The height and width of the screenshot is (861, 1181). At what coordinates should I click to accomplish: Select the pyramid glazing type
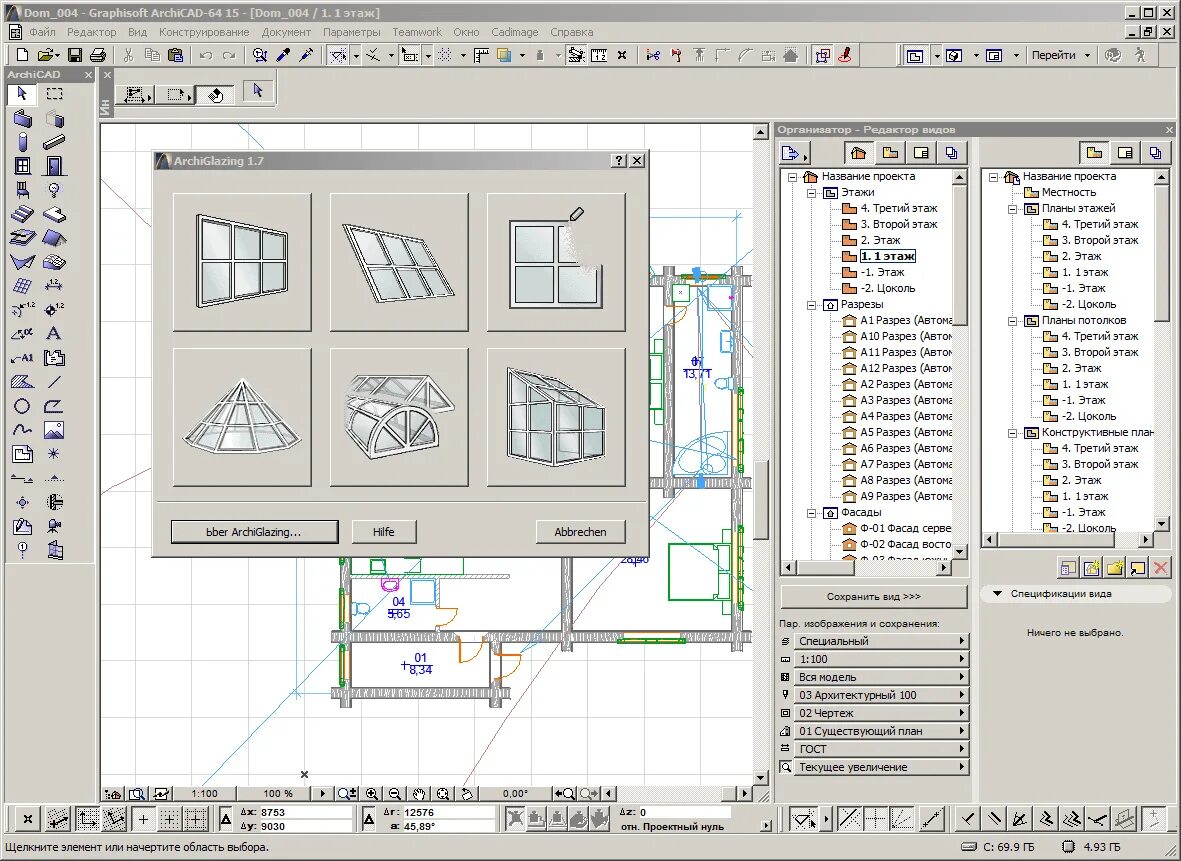[242, 417]
